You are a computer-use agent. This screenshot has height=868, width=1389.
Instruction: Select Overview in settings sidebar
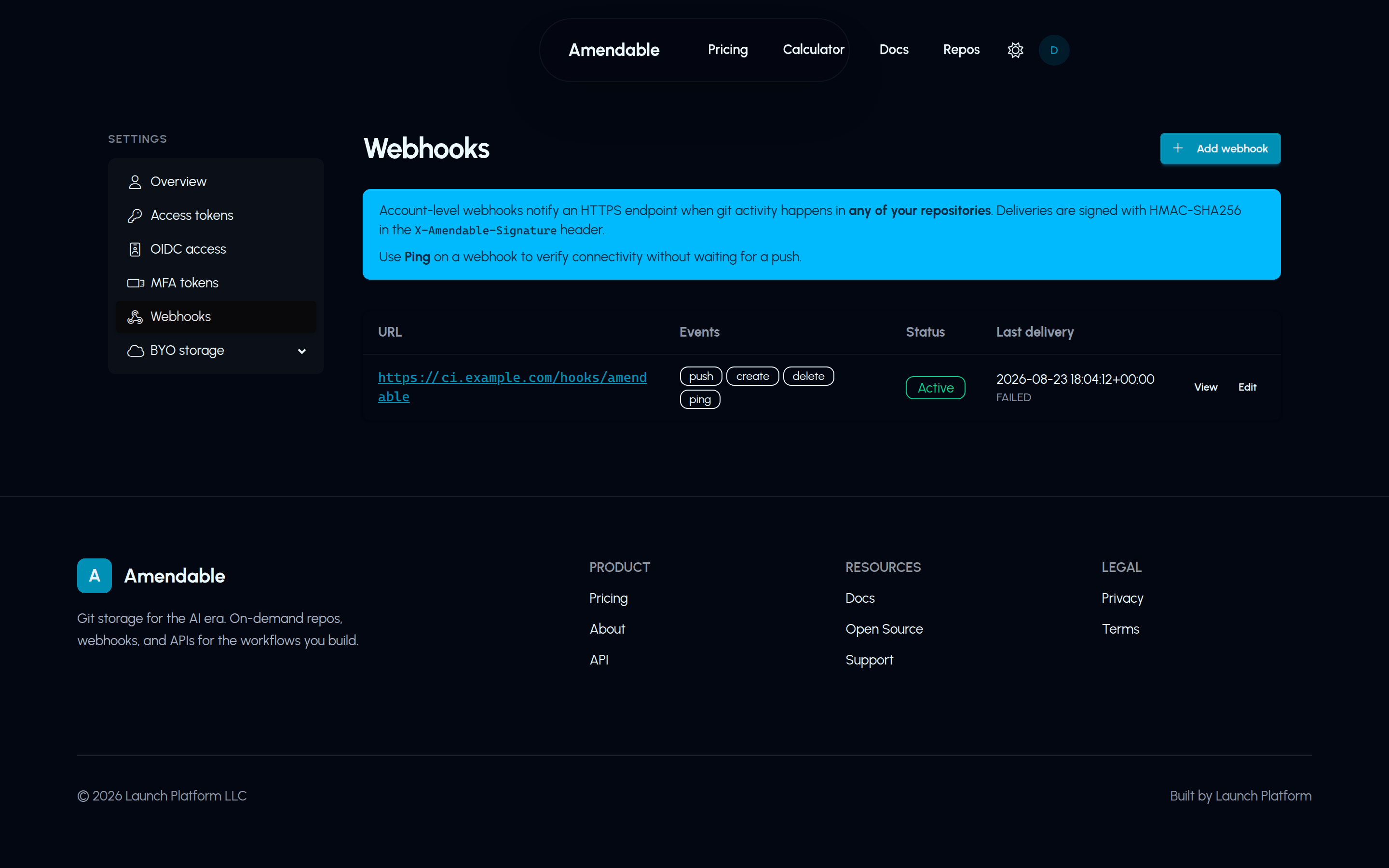[216, 182]
